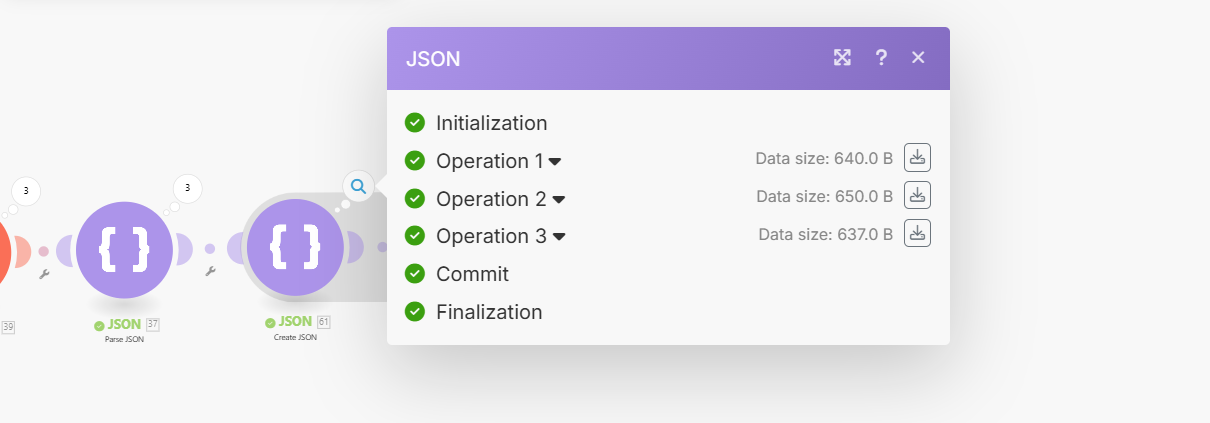Click the Finalization step
This screenshot has width=1210, height=423.
489,312
